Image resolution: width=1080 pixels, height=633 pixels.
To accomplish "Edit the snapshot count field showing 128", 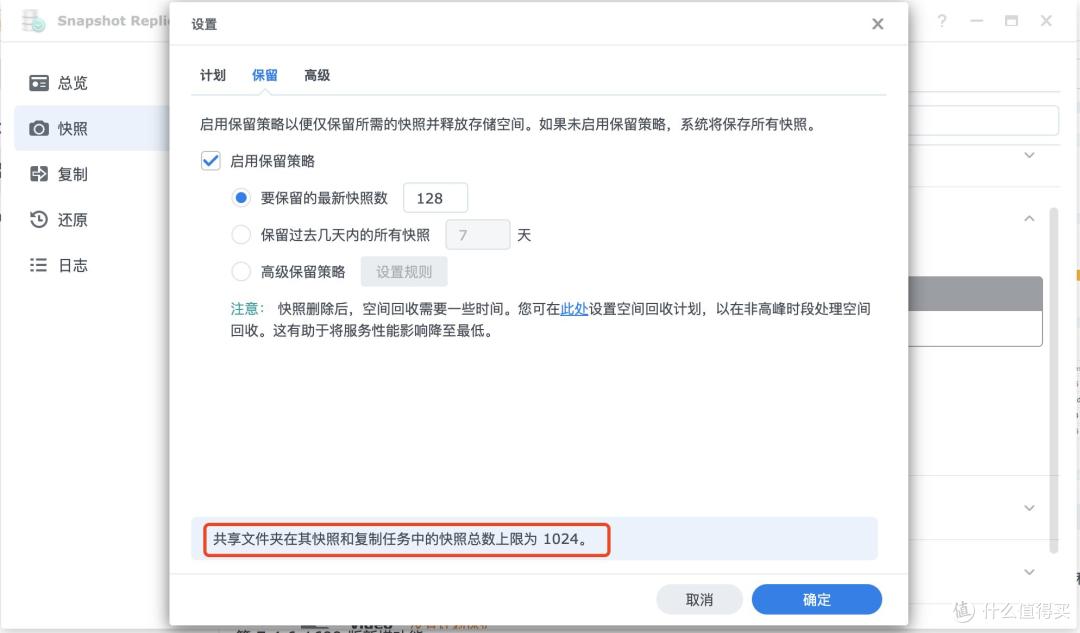I will (x=435, y=198).
